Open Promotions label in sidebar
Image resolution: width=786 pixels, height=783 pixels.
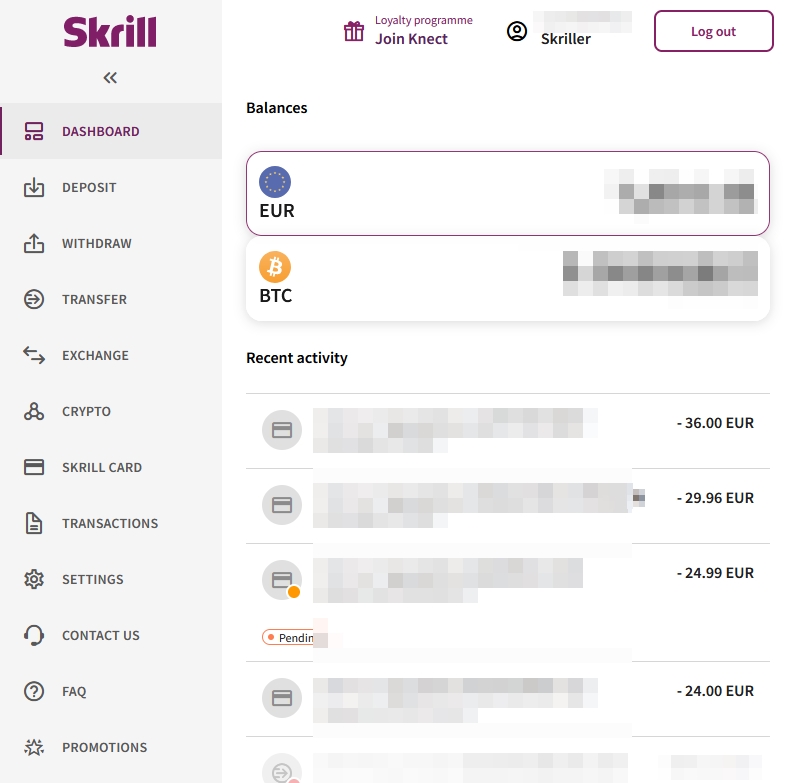105,747
